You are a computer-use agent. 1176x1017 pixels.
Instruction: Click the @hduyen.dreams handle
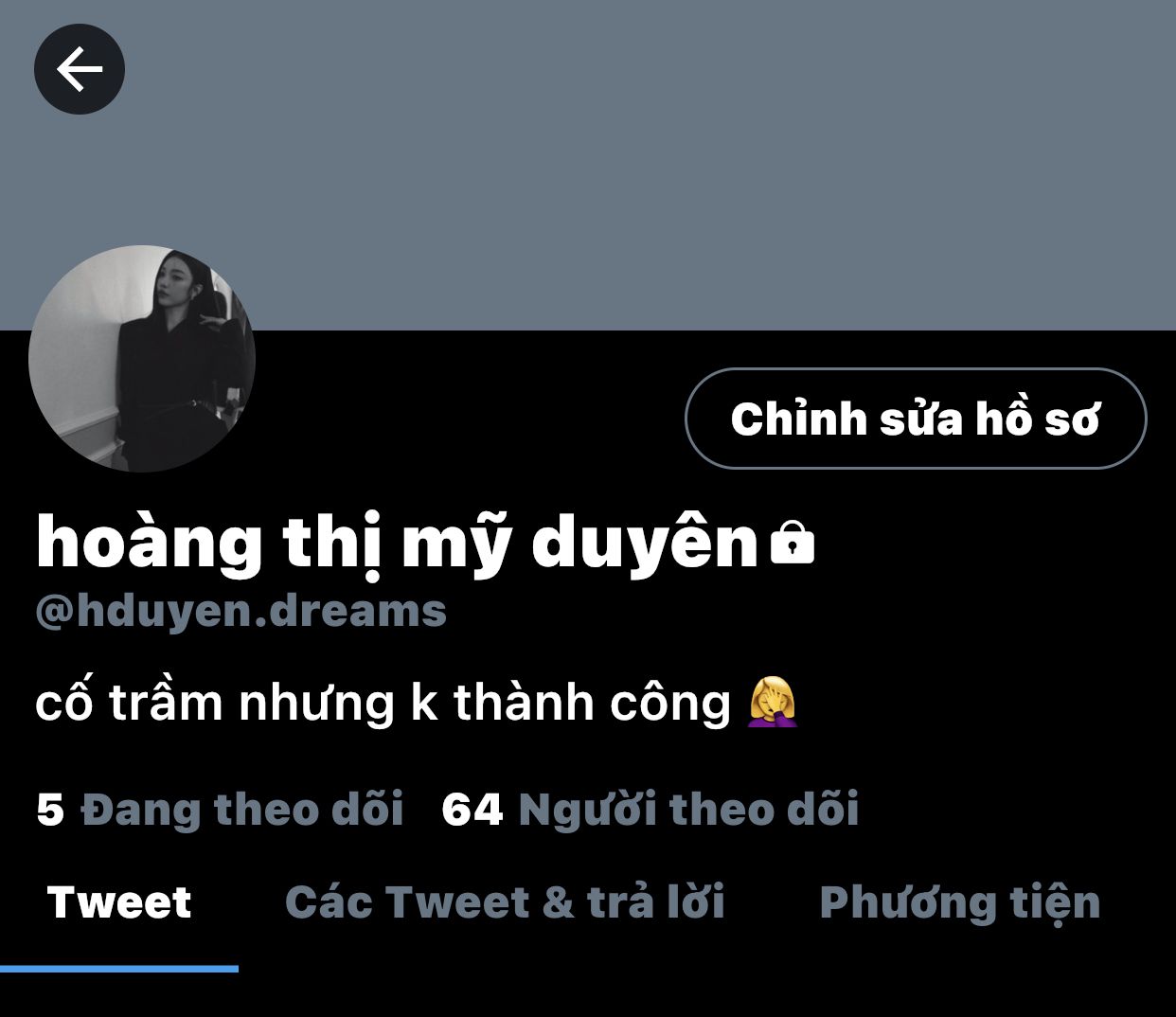coord(241,611)
